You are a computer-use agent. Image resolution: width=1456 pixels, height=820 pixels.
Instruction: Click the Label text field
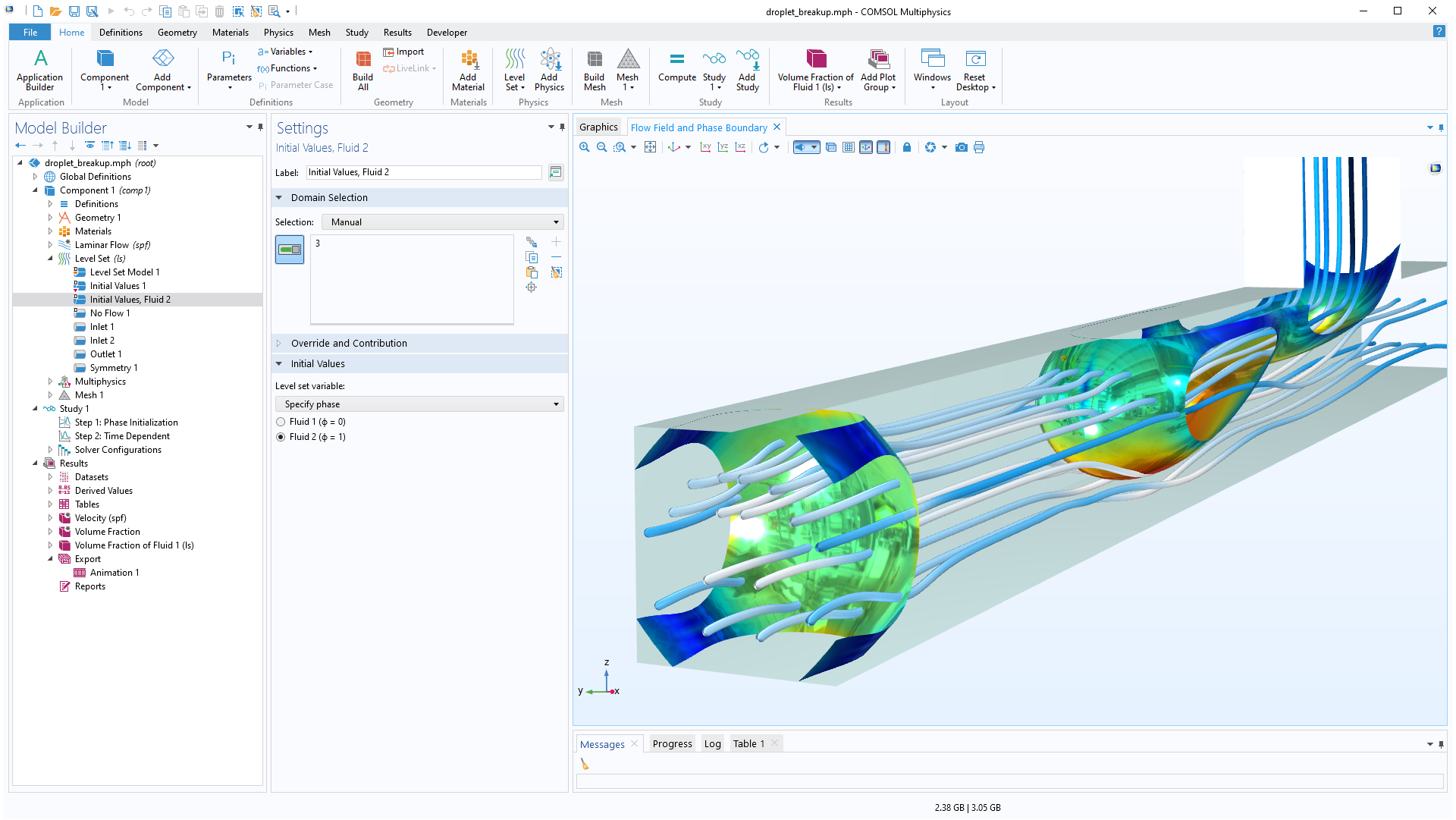[424, 172]
